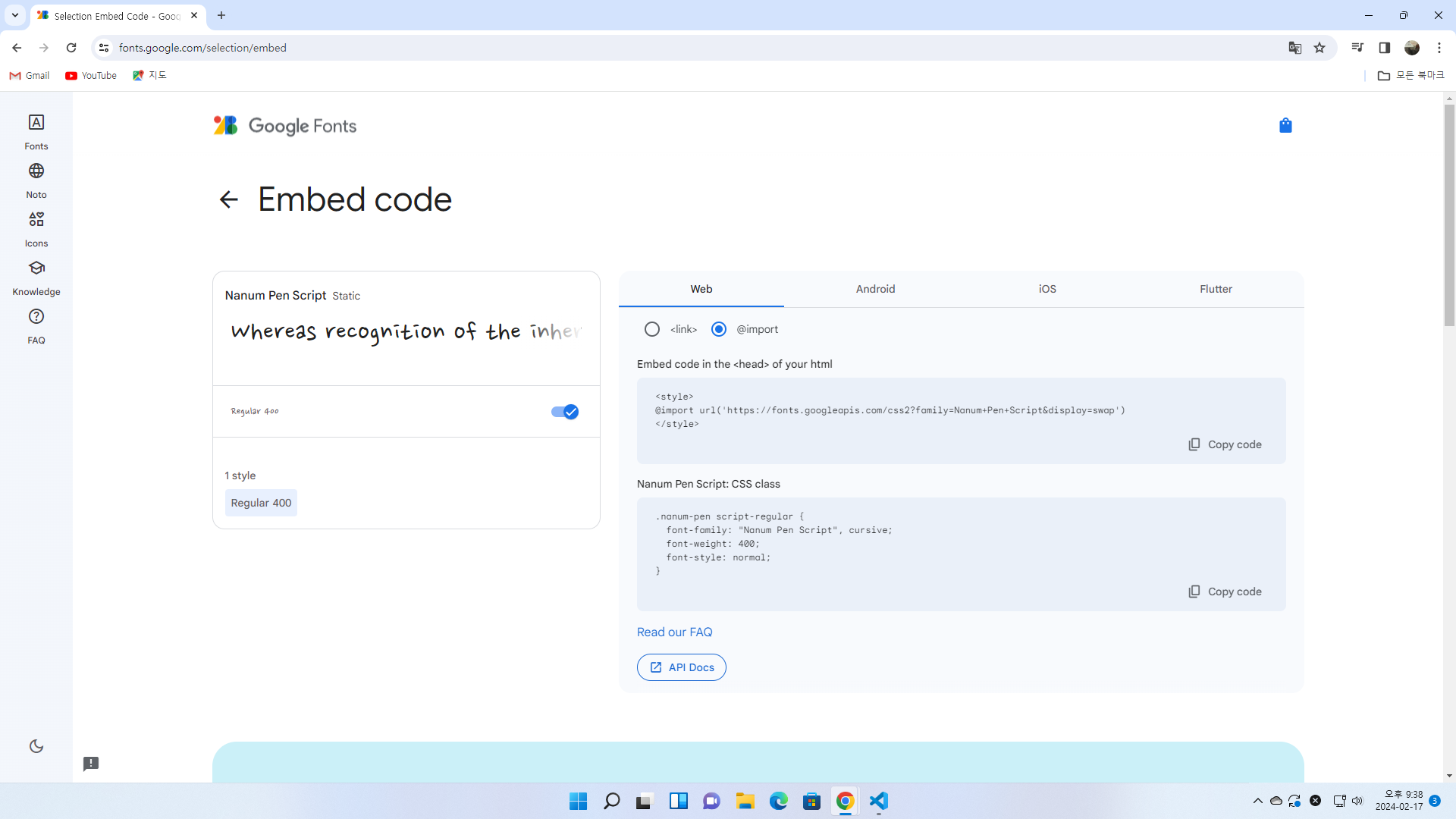Open Microsoft Edge from taskbar
The height and width of the screenshot is (819, 1456).
[x=778, y=801]
